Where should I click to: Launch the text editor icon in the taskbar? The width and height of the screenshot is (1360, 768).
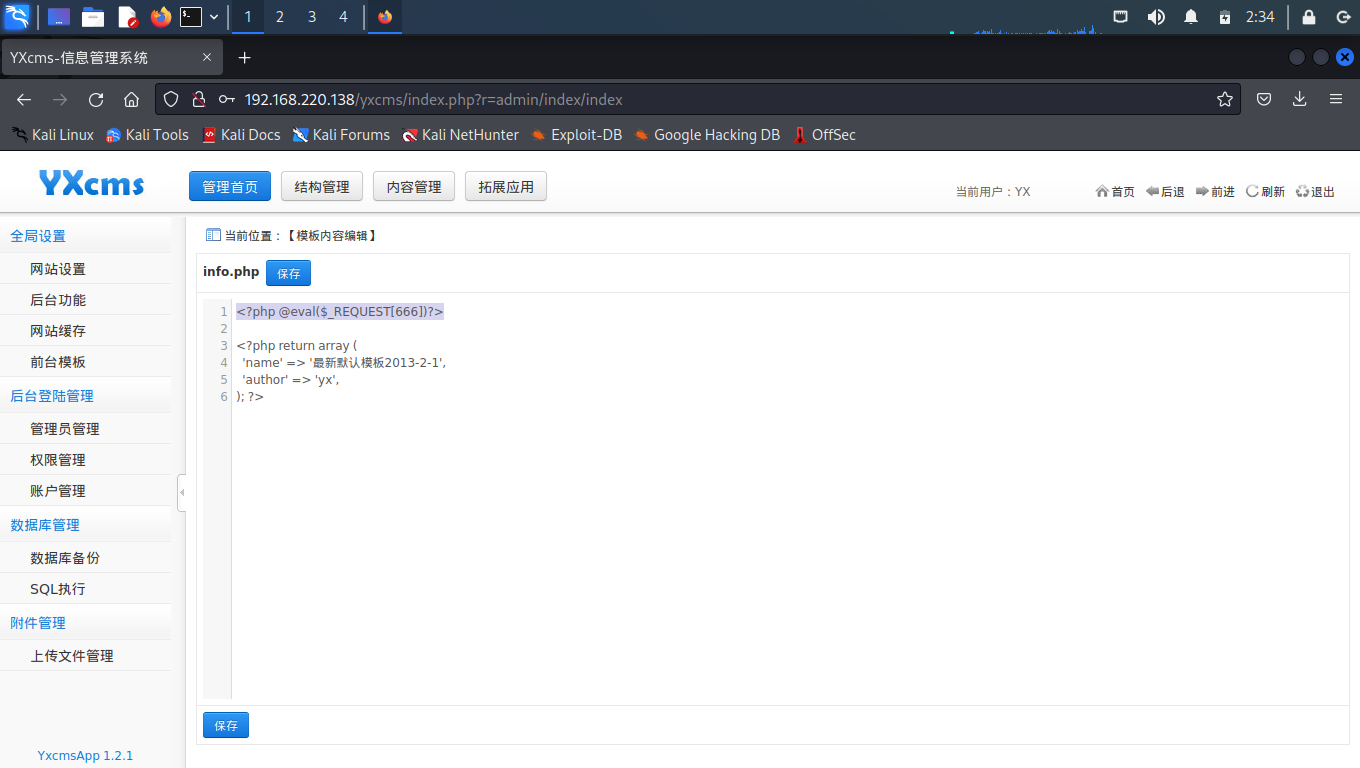coord(127,17)
